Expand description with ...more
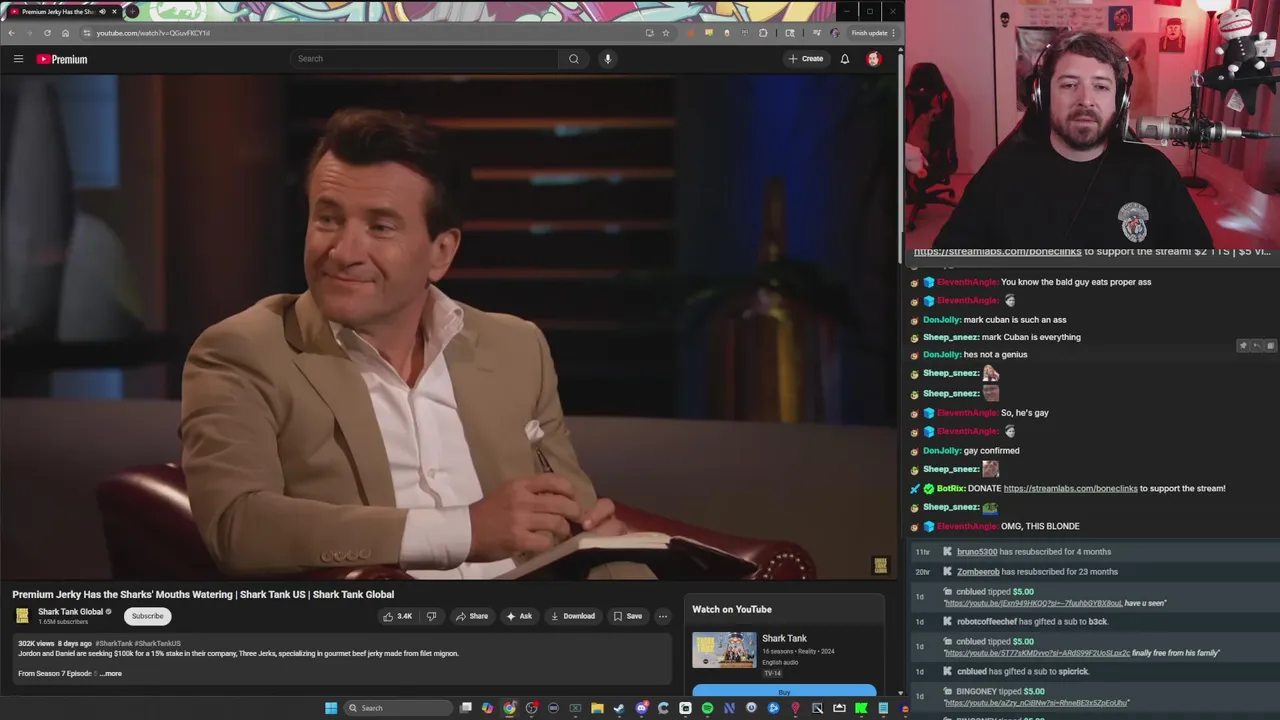1280x720 pixels. [110, 674]
